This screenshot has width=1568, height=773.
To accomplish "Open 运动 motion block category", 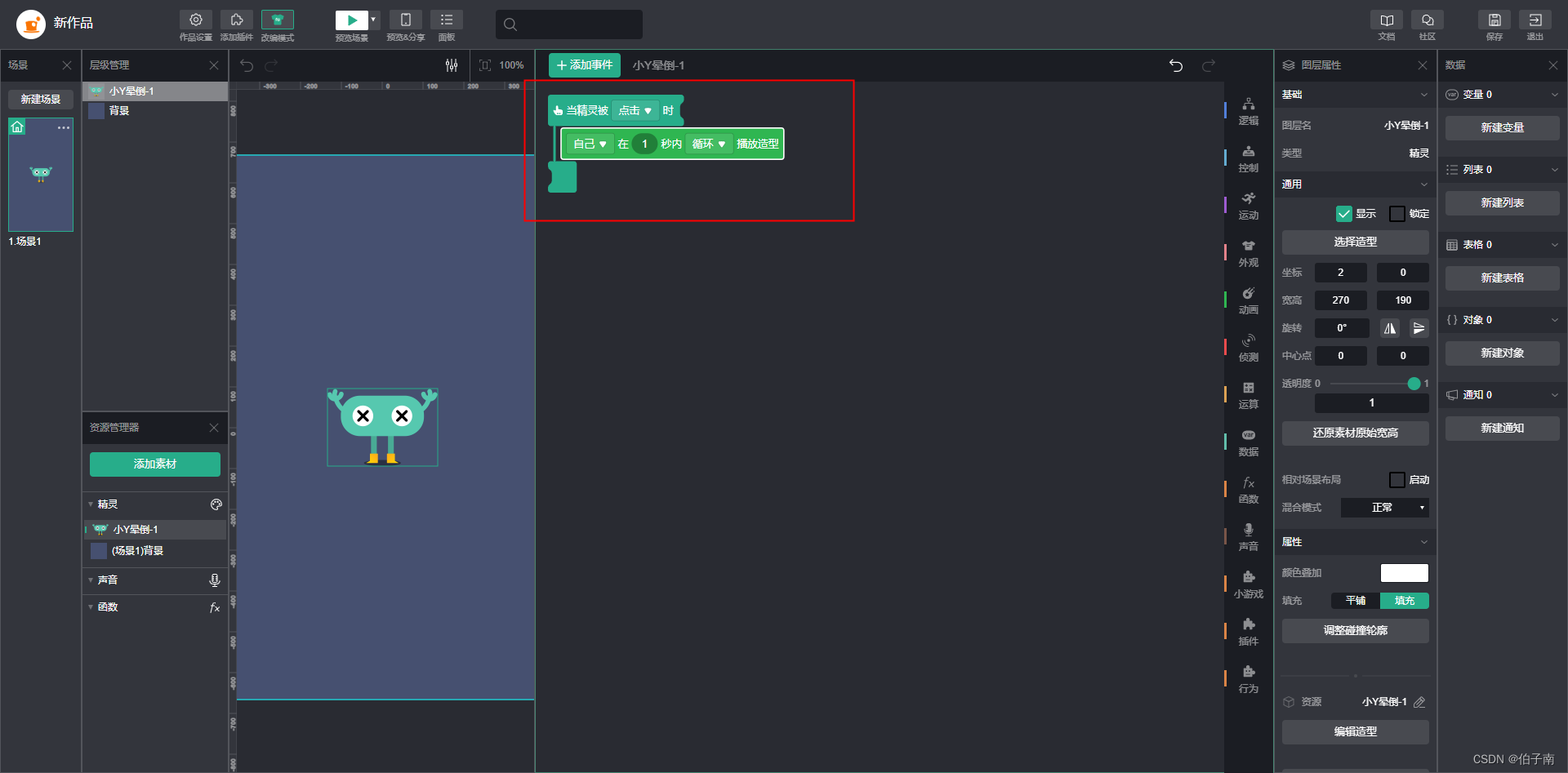I will [x=1249, y=206].
